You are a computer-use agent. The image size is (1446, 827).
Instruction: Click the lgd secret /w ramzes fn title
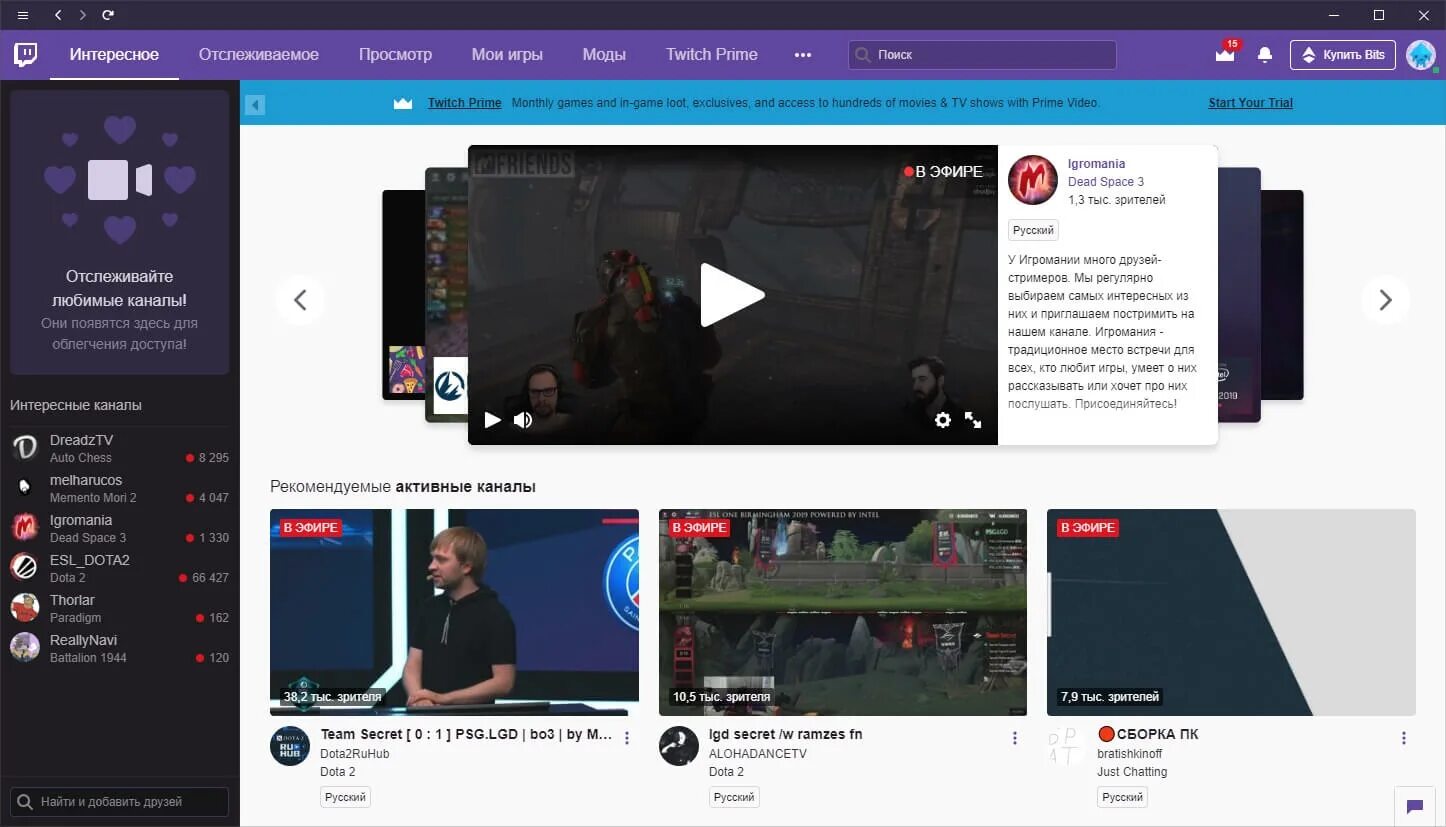point(785,734)
